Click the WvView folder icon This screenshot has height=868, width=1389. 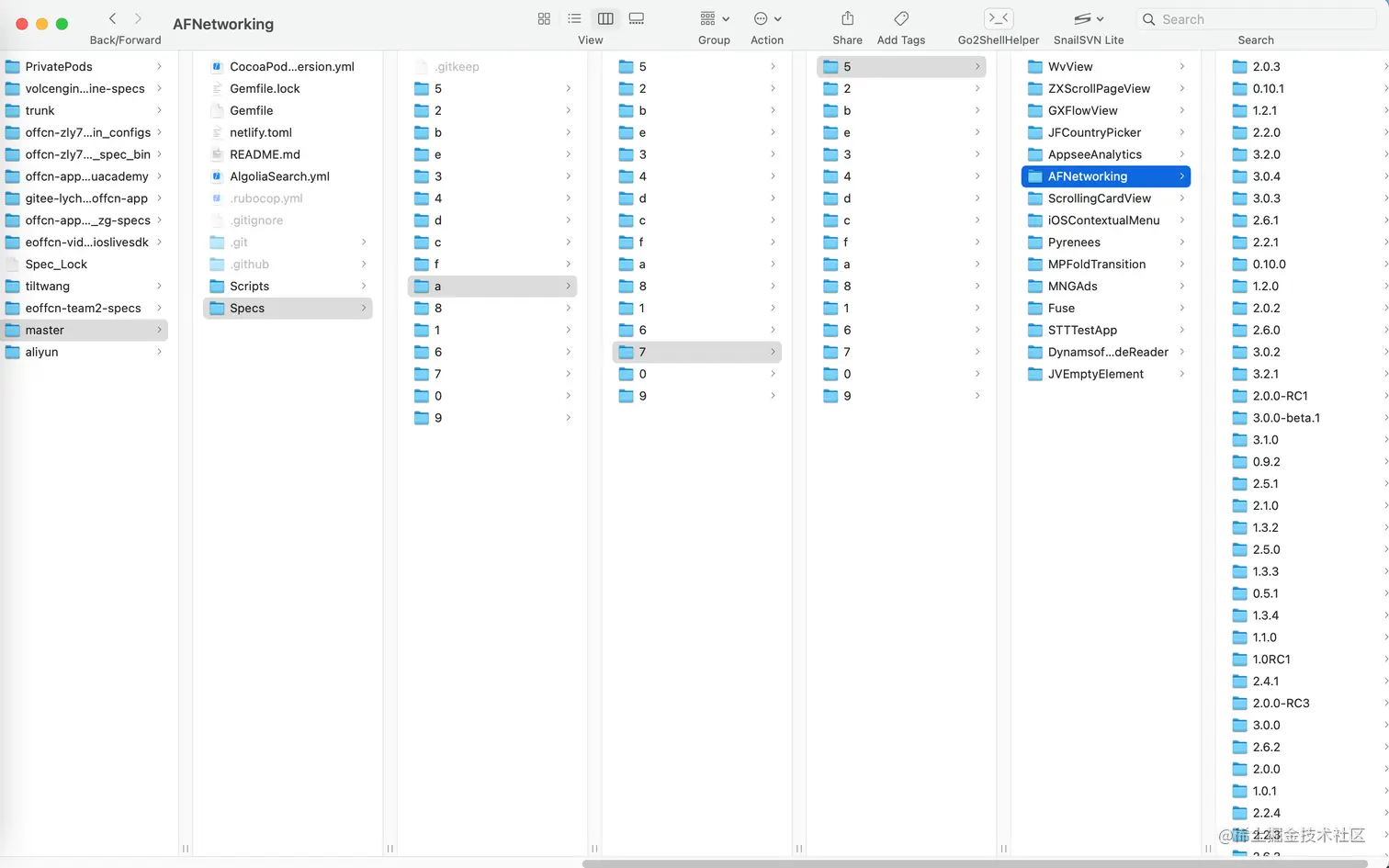pyautogui.click(x=1035, y=66)
